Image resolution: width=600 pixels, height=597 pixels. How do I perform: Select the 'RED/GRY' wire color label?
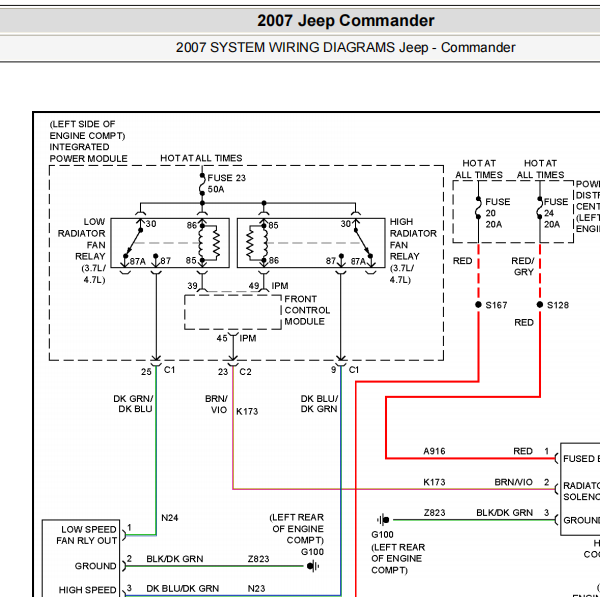(523, 266)
